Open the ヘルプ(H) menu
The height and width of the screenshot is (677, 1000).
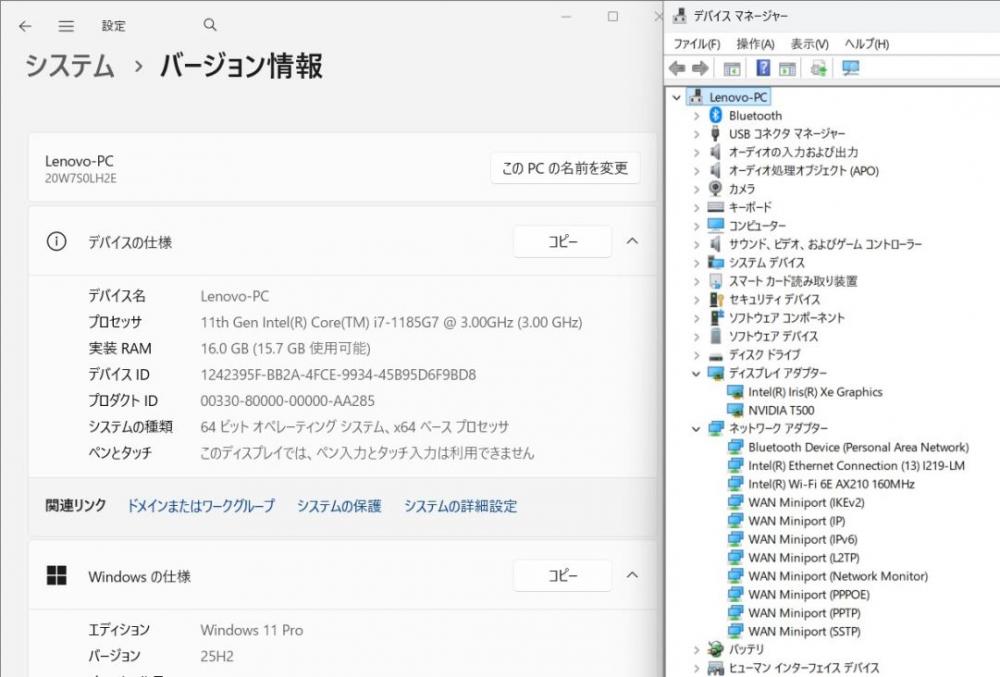pyautogui.click(x=867, y=44)
